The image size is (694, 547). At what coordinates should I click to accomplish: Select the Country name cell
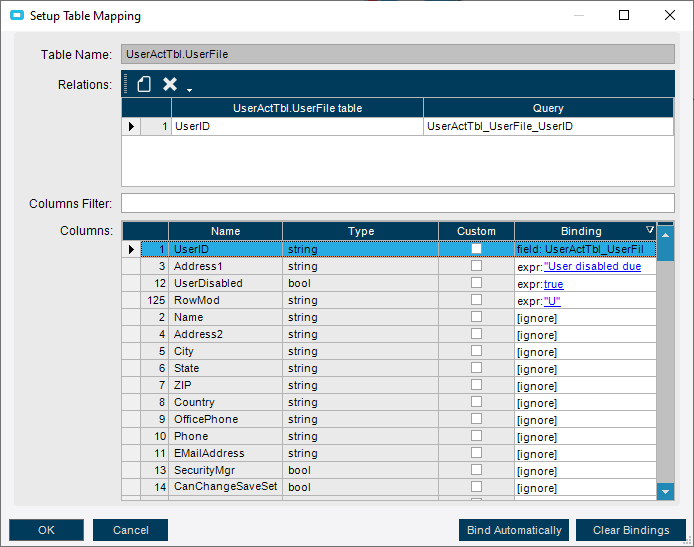click(225, 402)
